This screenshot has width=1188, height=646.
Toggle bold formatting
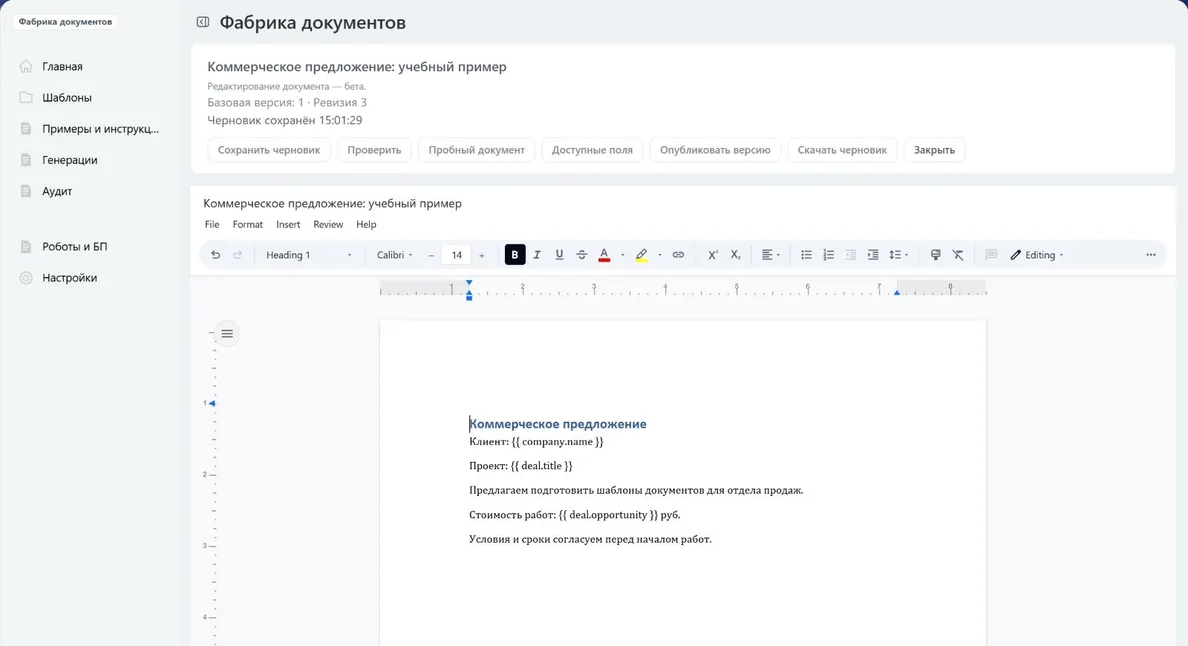[x=514, y=255]
